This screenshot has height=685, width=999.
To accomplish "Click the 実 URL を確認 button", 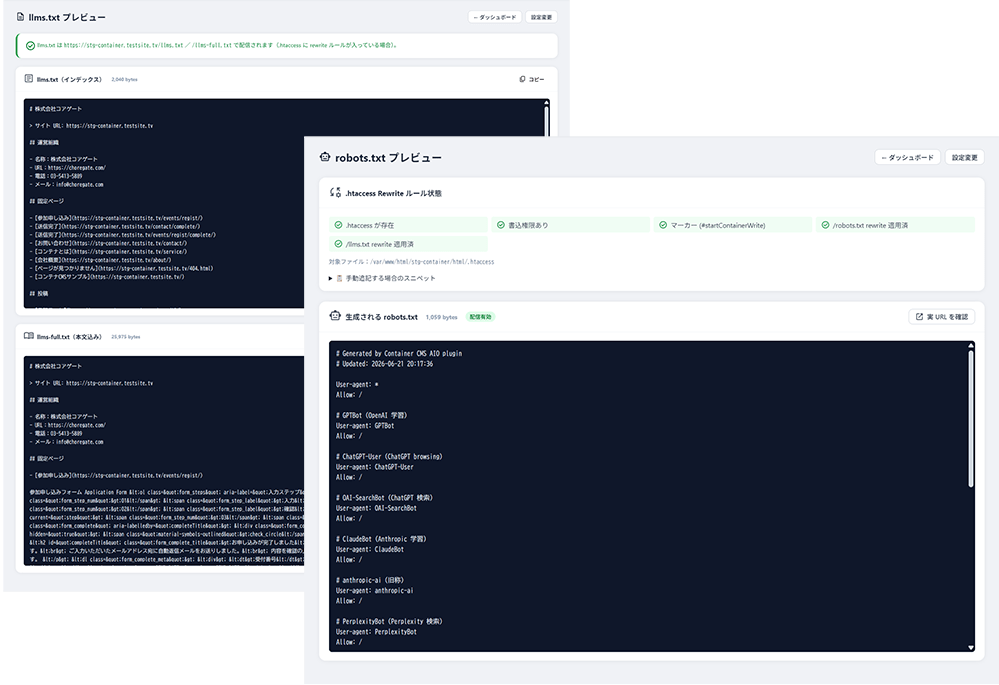I will pos(942,317).
